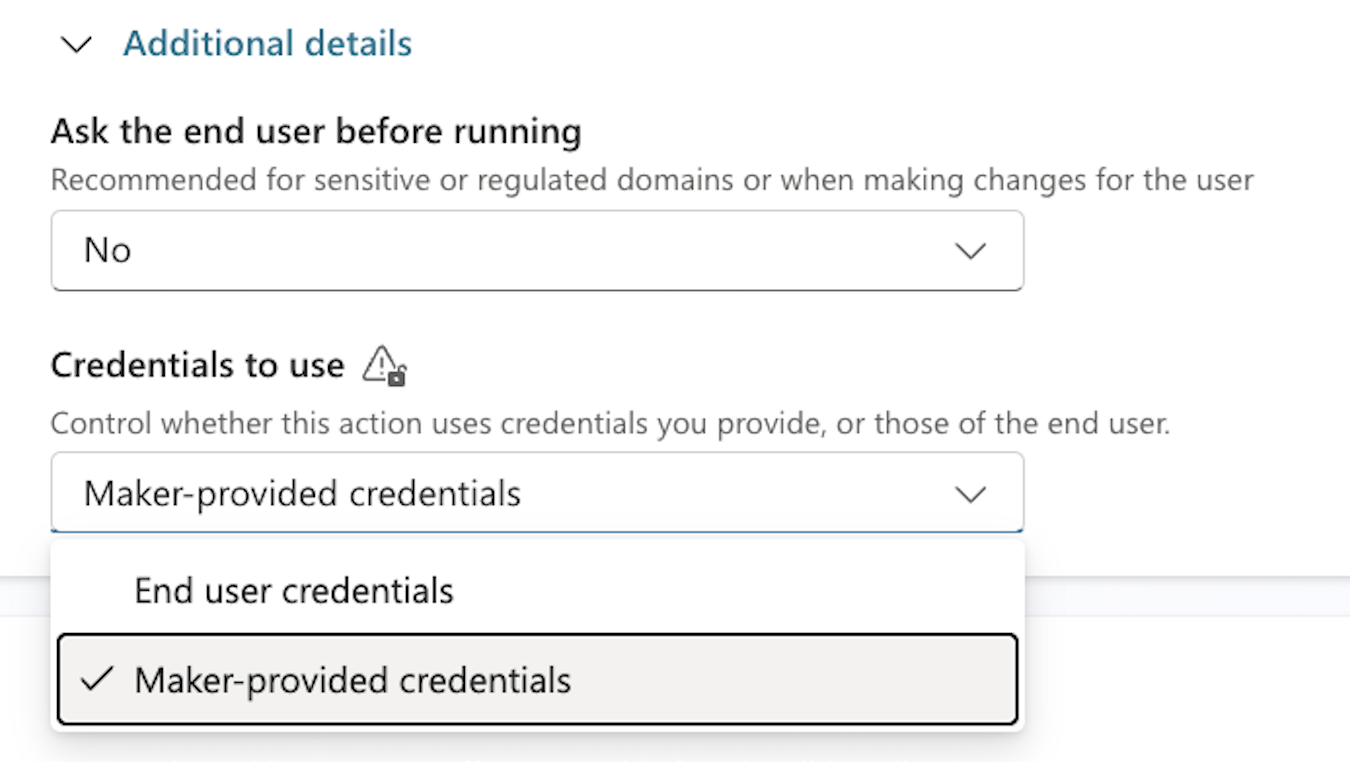
Task: Click the selected Maker-provided credentials text in combo box
Action: point(302,494)
